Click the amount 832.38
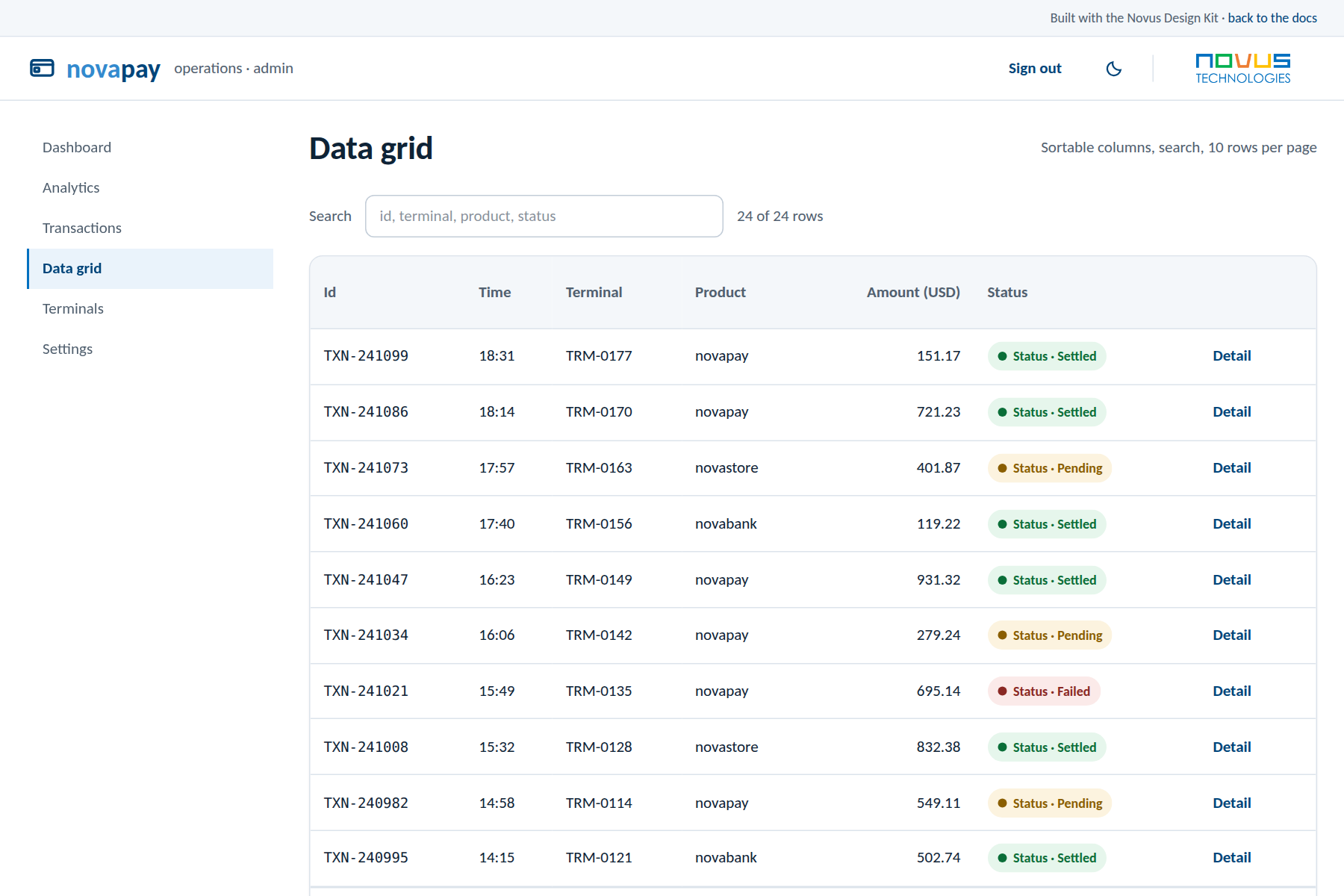Image resolution: width=1344 pixels, height=896 pixels. (x=939, y=747)
